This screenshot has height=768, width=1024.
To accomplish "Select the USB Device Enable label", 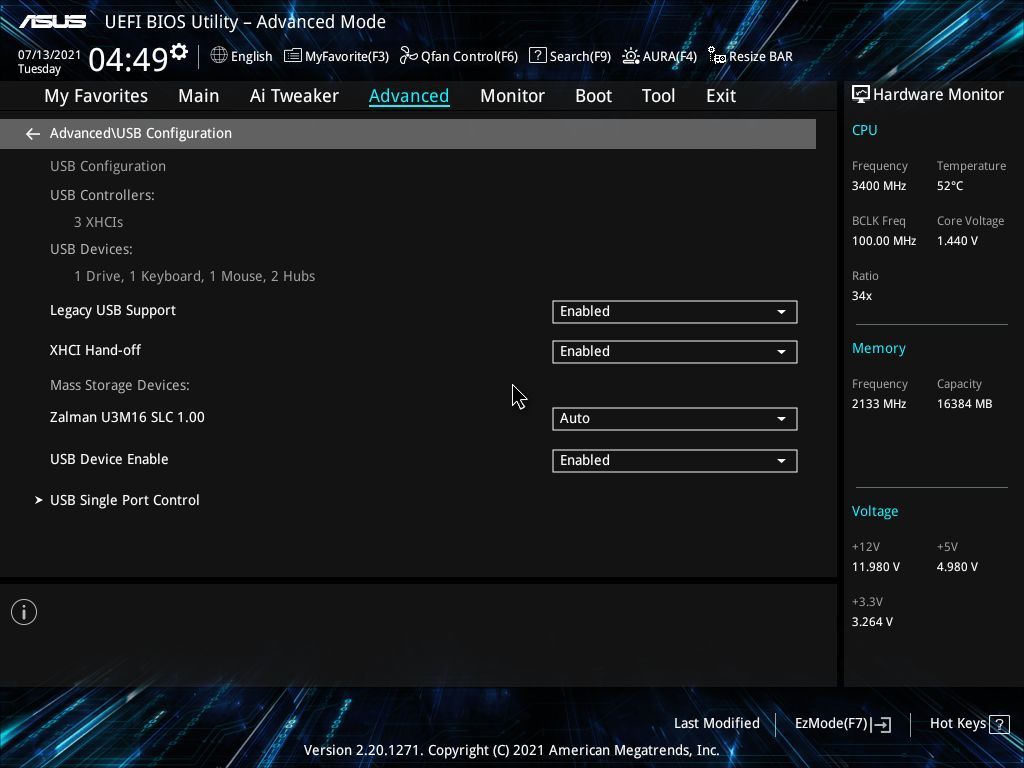I will (x=109, y=459).
